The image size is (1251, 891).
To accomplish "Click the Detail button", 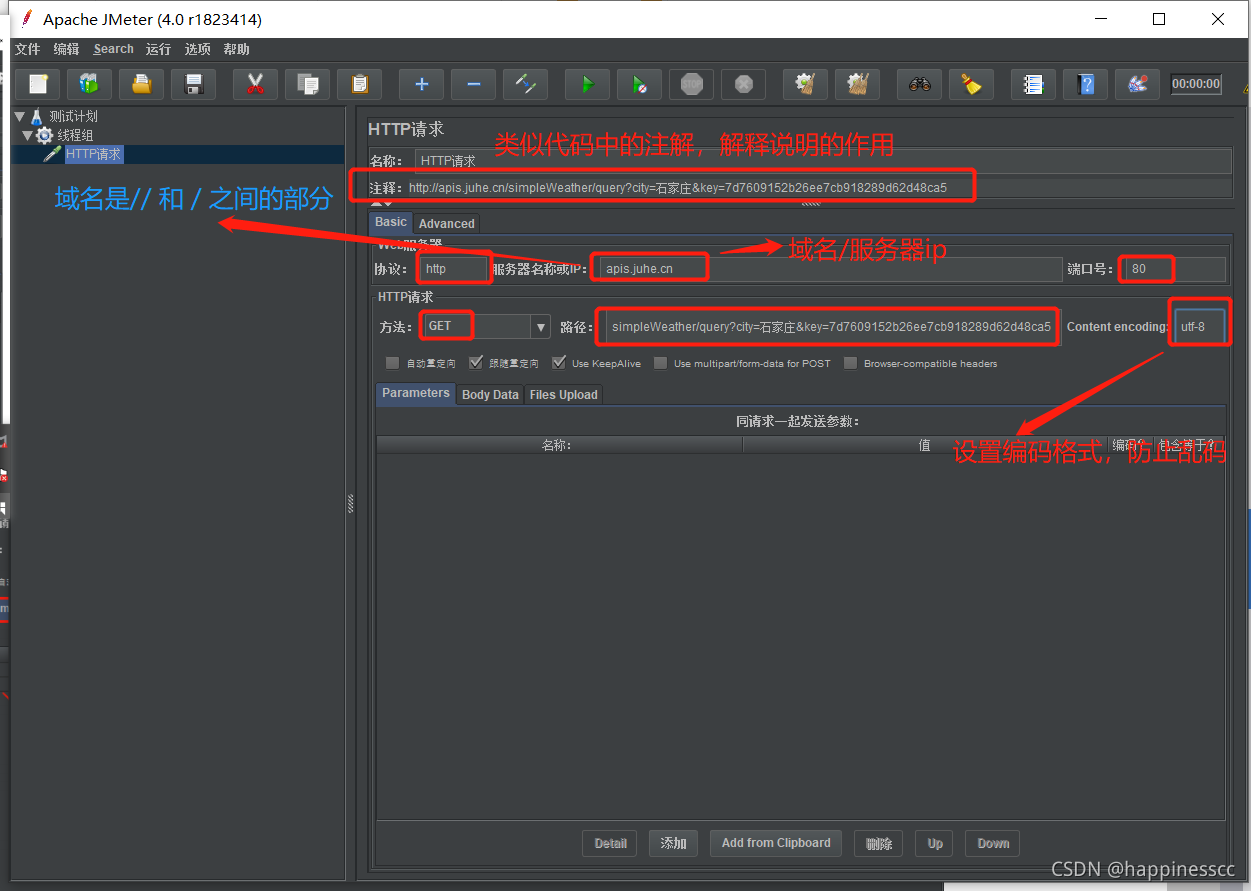I will [611, 843].
